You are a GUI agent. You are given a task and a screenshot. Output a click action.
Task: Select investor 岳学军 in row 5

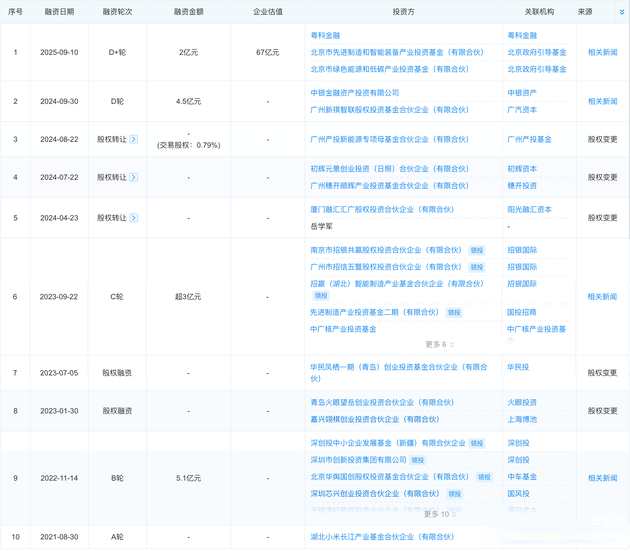pos(323,226)
